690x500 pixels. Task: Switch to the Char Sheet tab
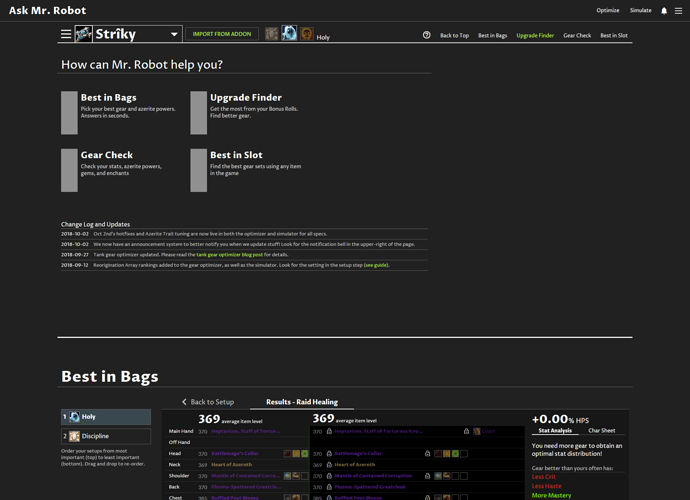(x=602, y=430)
